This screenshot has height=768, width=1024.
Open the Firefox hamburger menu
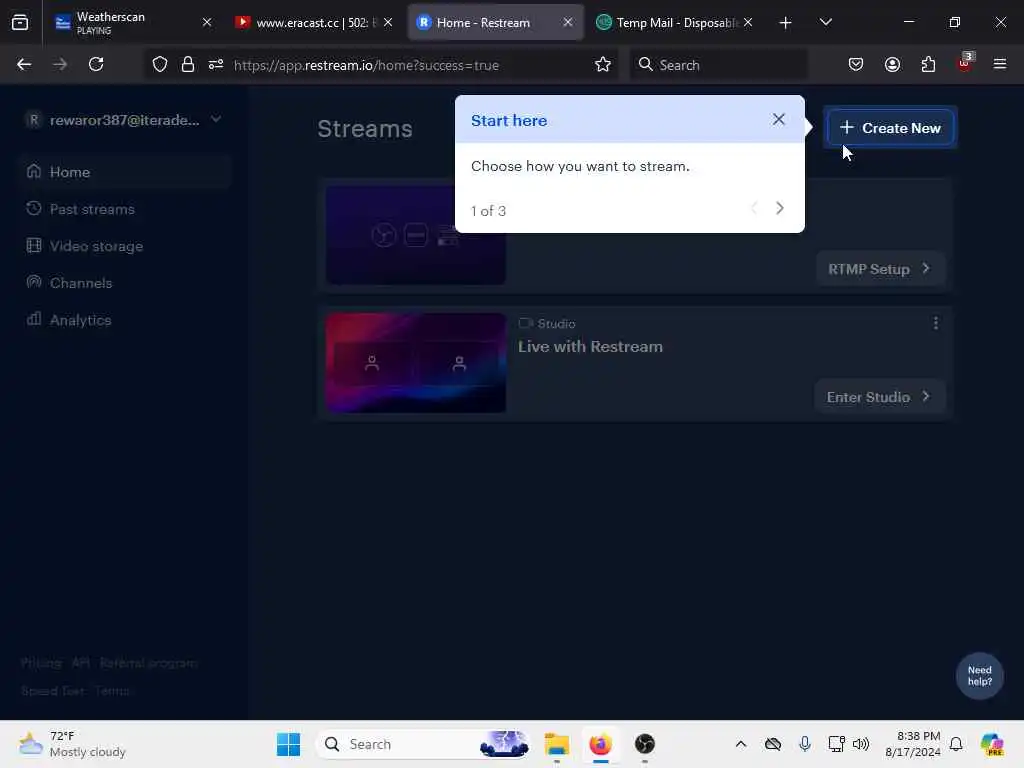pyautogui.click(x=1000, y=64)
